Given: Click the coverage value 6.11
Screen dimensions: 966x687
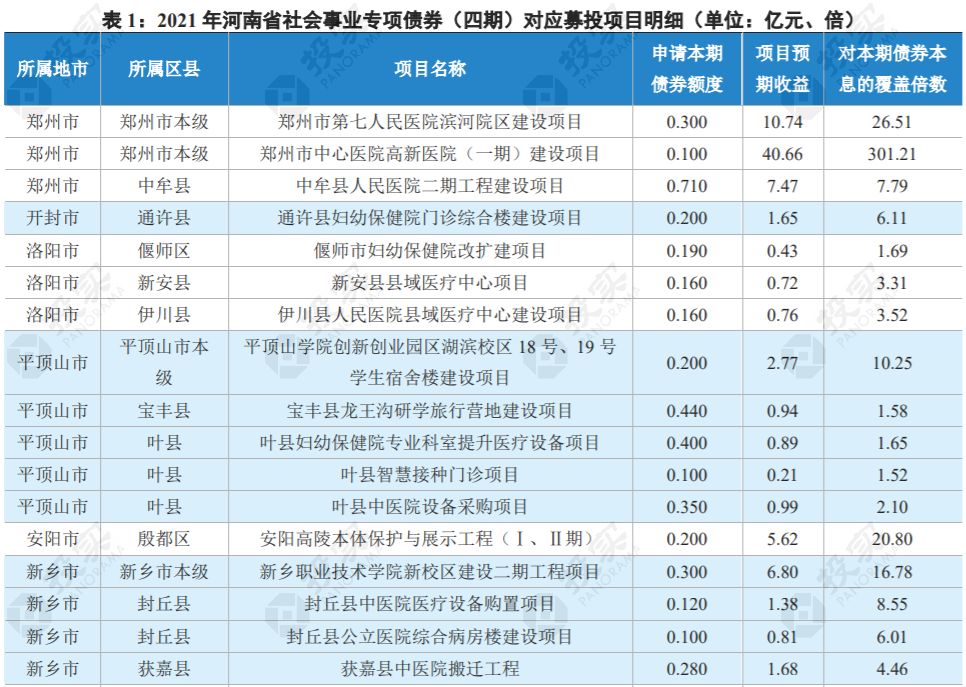Looking at the screenshot, I should click(892, 218).
